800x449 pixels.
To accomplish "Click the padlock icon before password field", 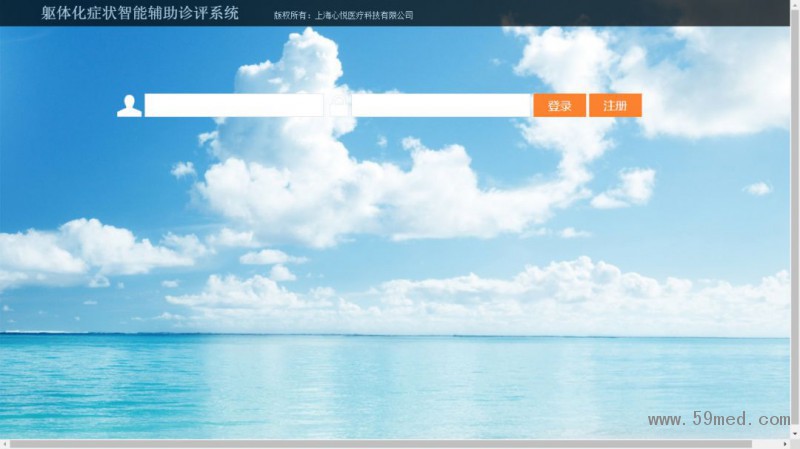I will [340, 101].
